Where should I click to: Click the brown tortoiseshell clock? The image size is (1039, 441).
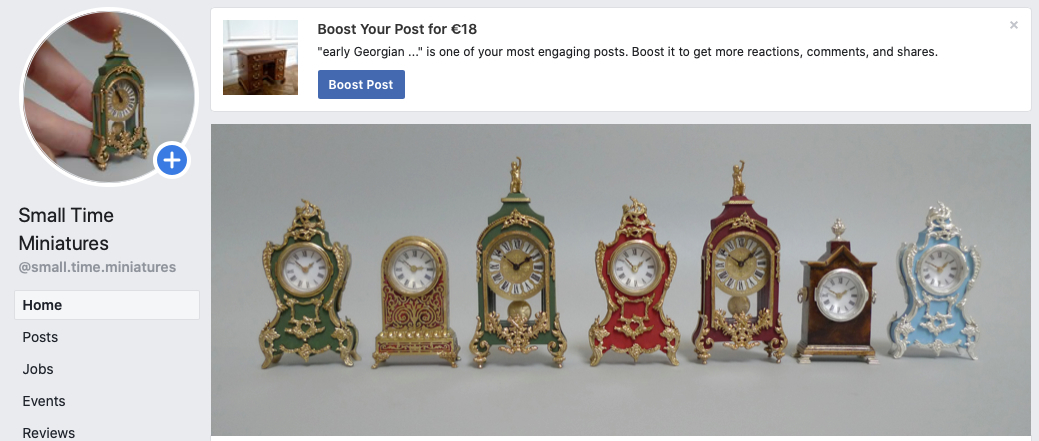point(837,293)
